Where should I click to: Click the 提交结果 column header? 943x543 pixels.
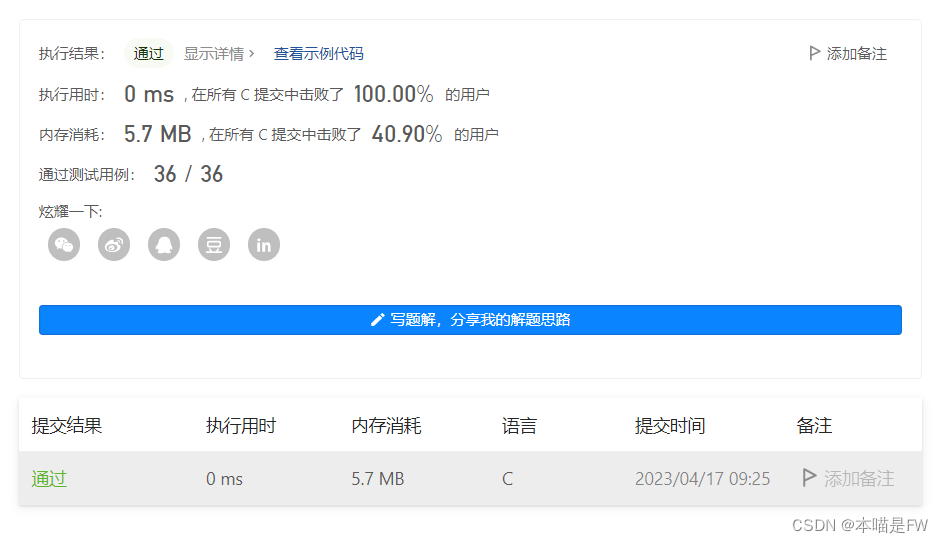[67, 426]
